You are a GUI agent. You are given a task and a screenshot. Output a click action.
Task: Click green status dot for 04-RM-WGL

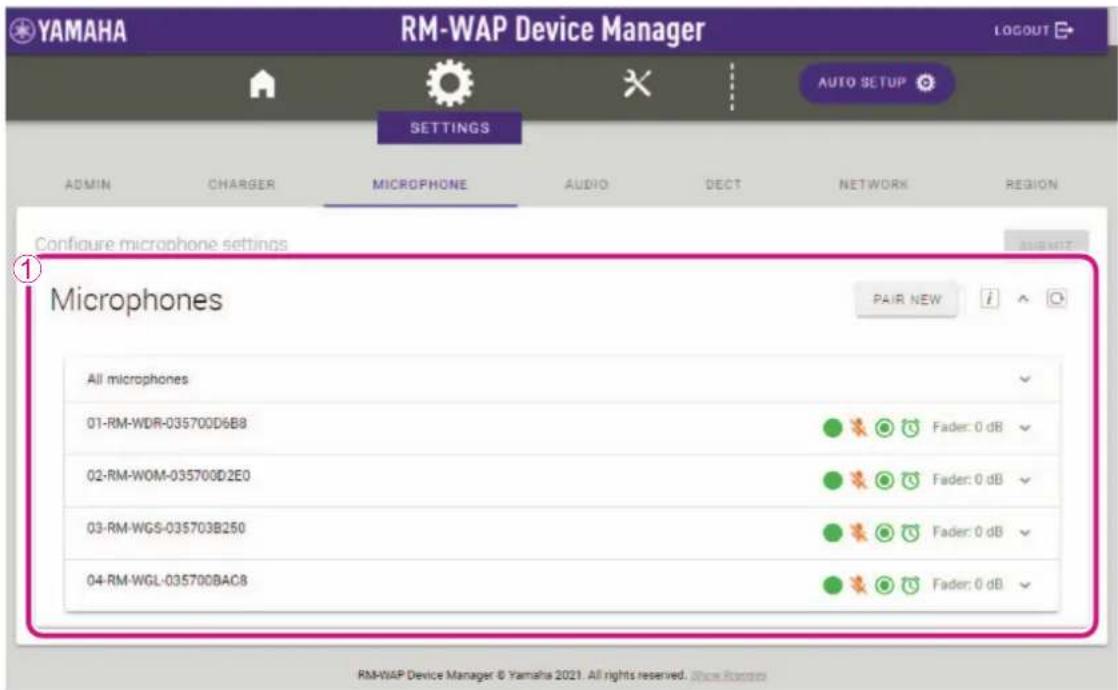pyautogui.click(x=832, y=585)
